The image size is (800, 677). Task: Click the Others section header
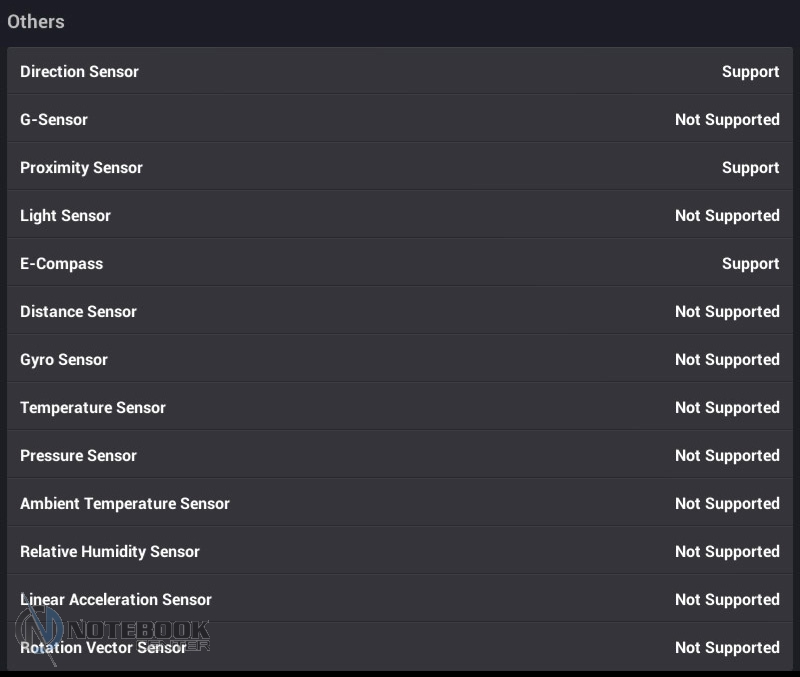36,21
